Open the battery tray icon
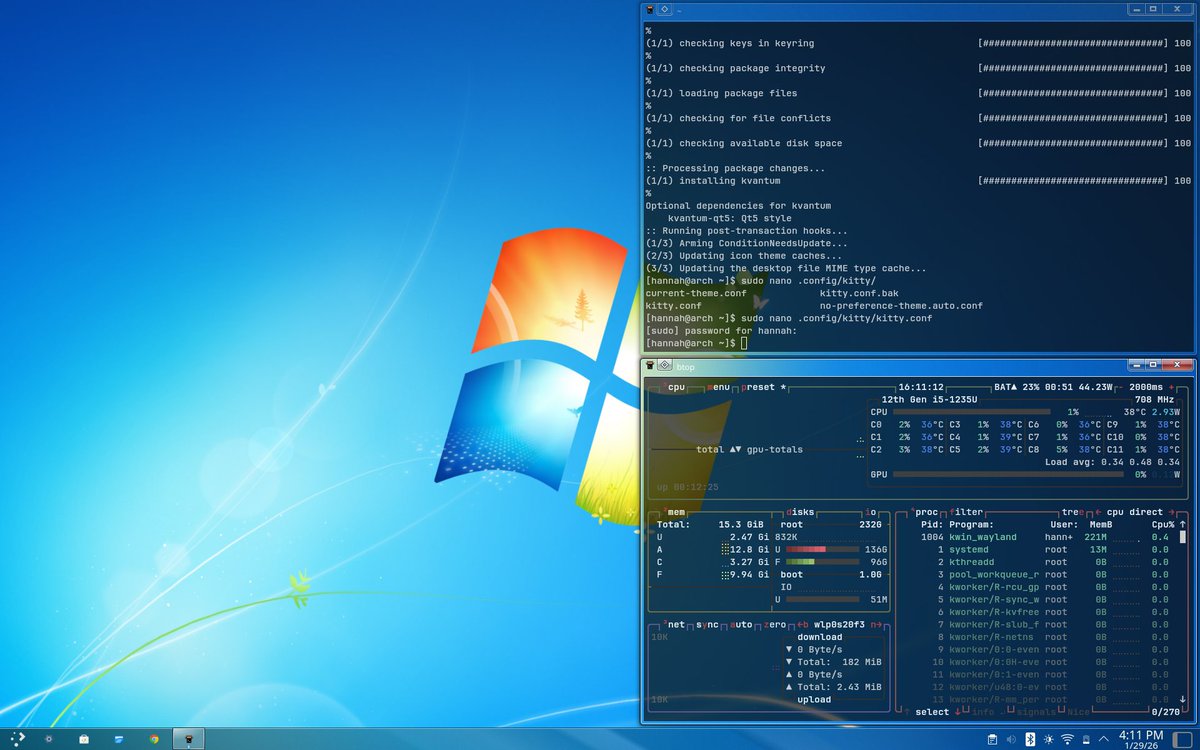Screen dimensions: 1200x750 pos(1086,739)
